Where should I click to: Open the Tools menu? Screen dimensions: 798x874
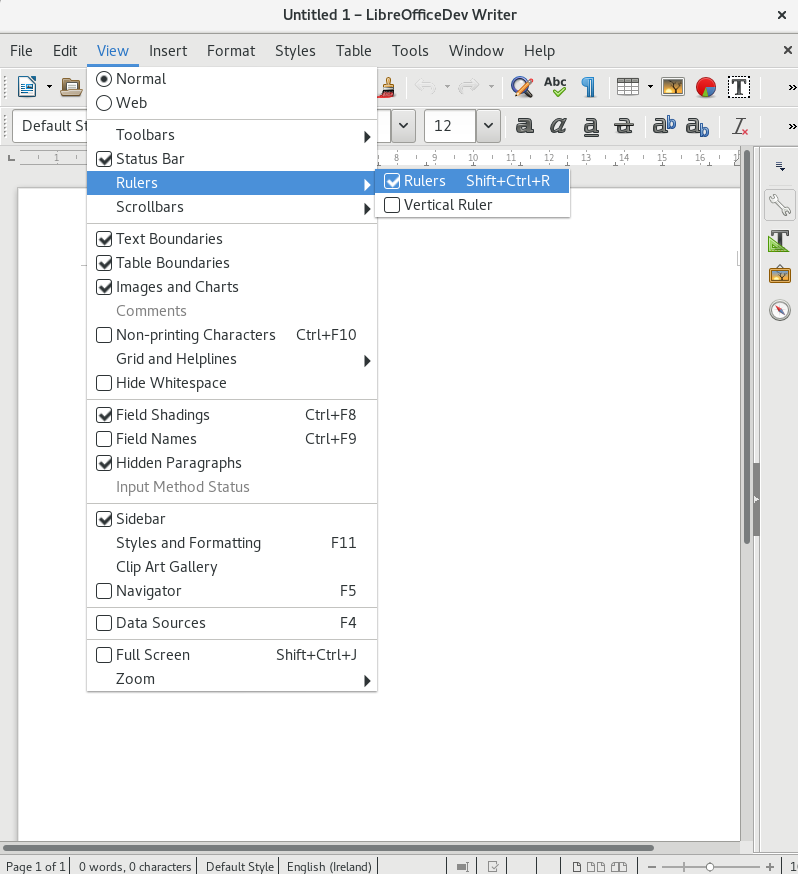[x=410, y=51]
